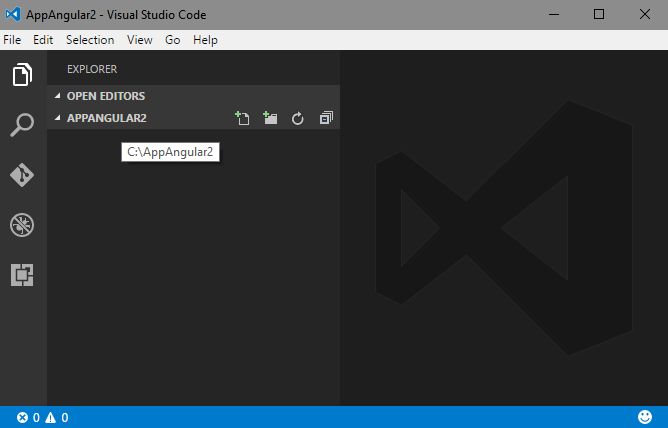Create a New Folder in APPANGULAR2
668x428 pixels.
point(270,118)
